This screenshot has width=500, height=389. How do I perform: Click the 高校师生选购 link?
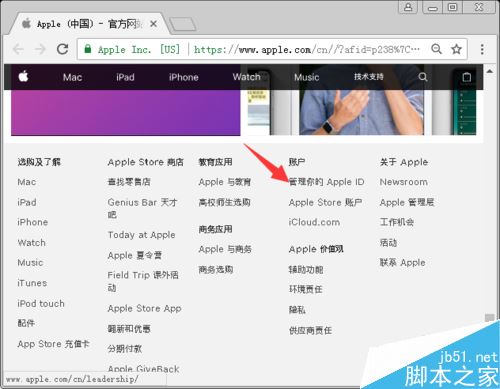point(224,202)
